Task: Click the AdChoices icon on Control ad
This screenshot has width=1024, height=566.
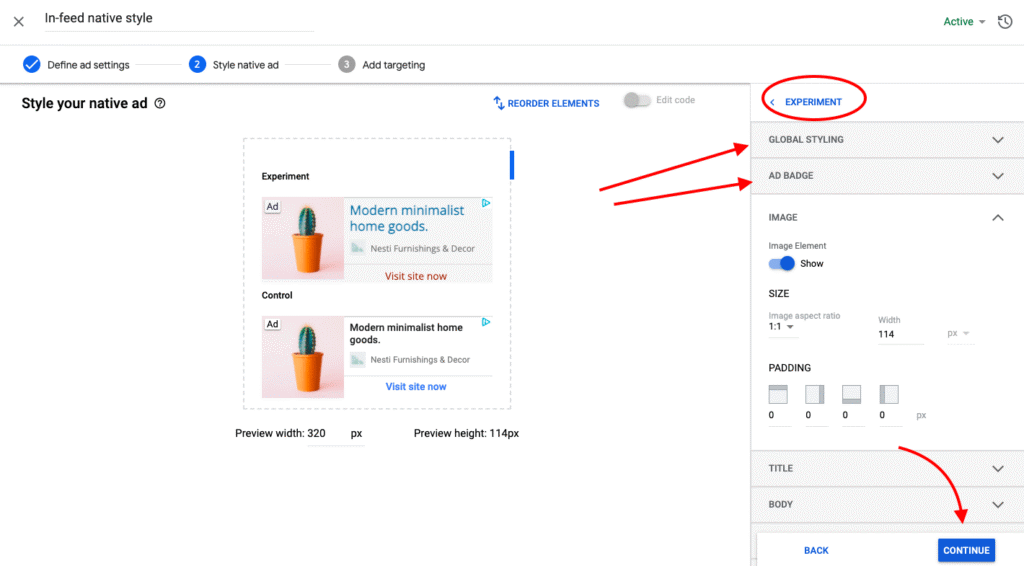Action: [x=486, y=322]
